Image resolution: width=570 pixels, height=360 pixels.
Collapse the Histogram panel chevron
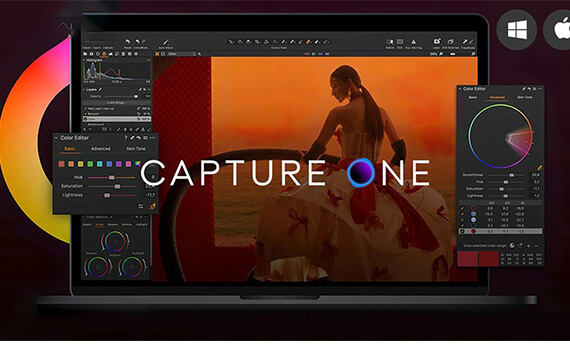(x=84, y=60)
